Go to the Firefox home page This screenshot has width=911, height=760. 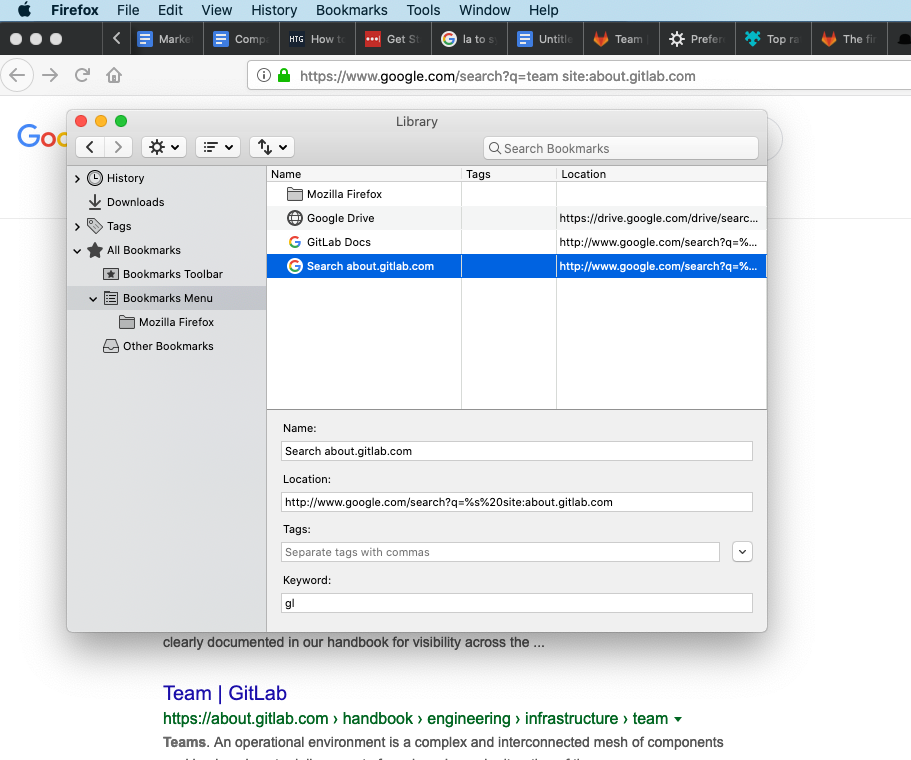click(x=114, y=75)
